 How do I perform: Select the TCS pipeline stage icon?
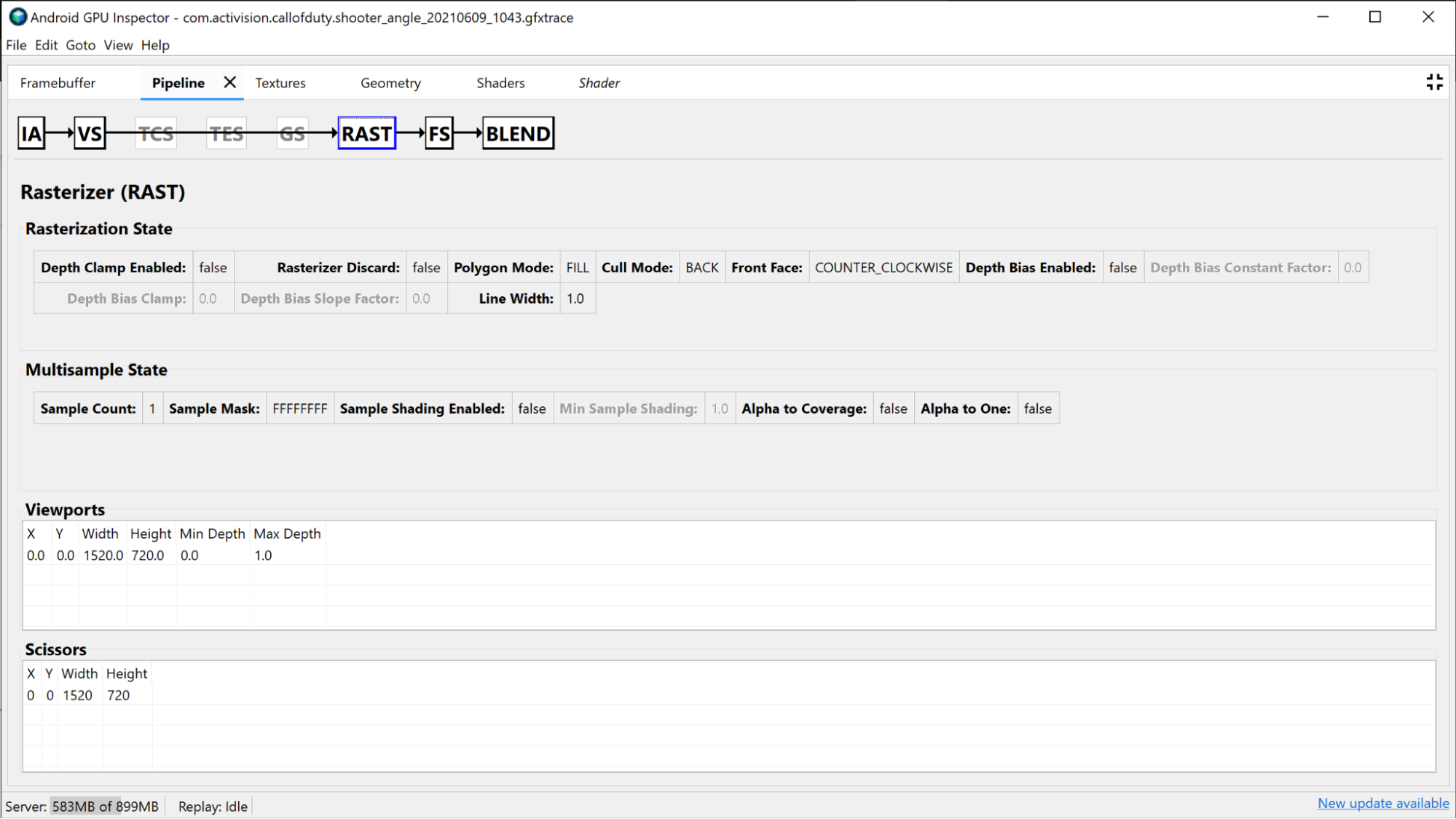156,133
